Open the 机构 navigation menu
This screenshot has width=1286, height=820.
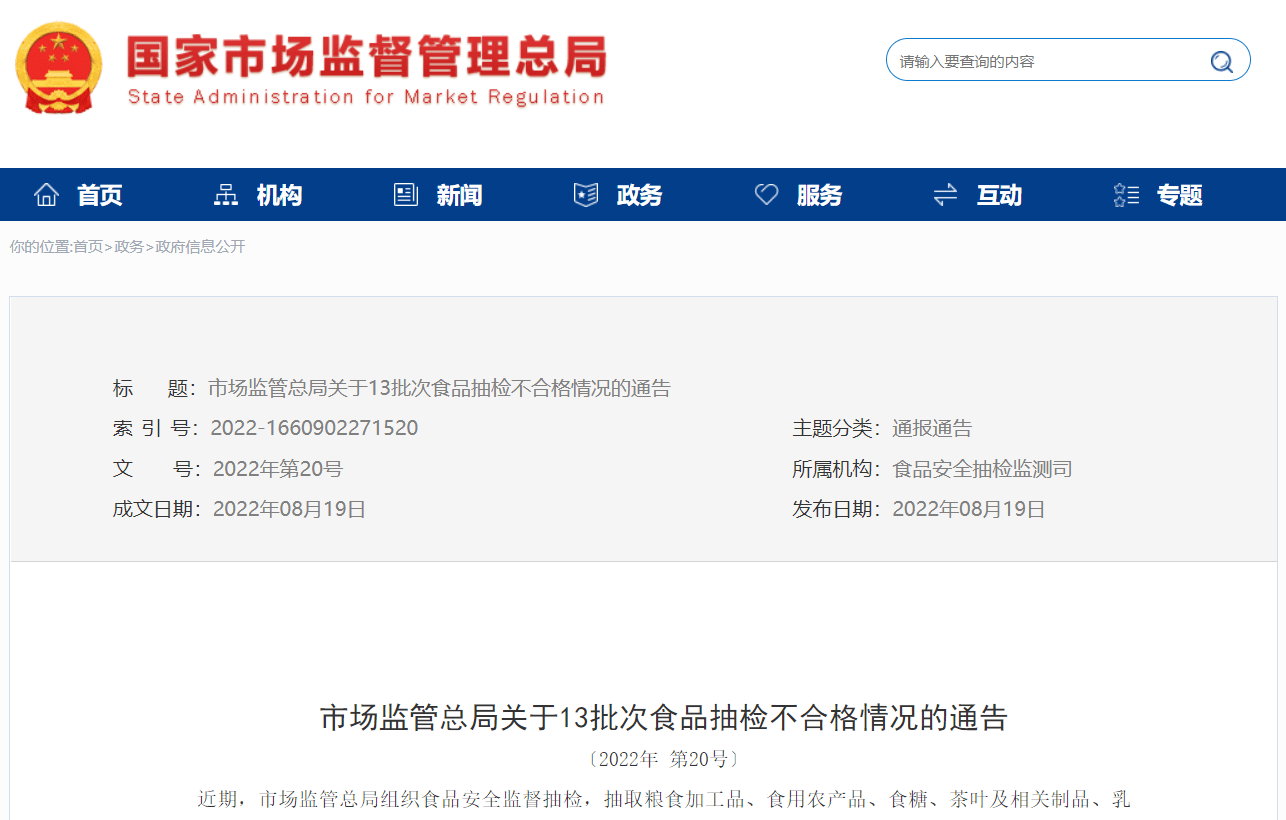click(279, 195)
